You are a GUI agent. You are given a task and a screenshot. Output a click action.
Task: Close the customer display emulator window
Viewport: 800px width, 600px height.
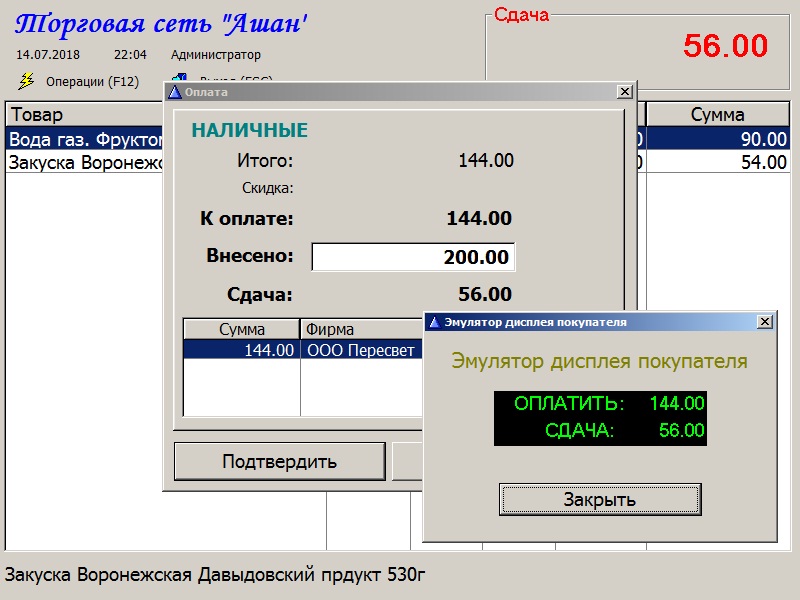(764, 322)
